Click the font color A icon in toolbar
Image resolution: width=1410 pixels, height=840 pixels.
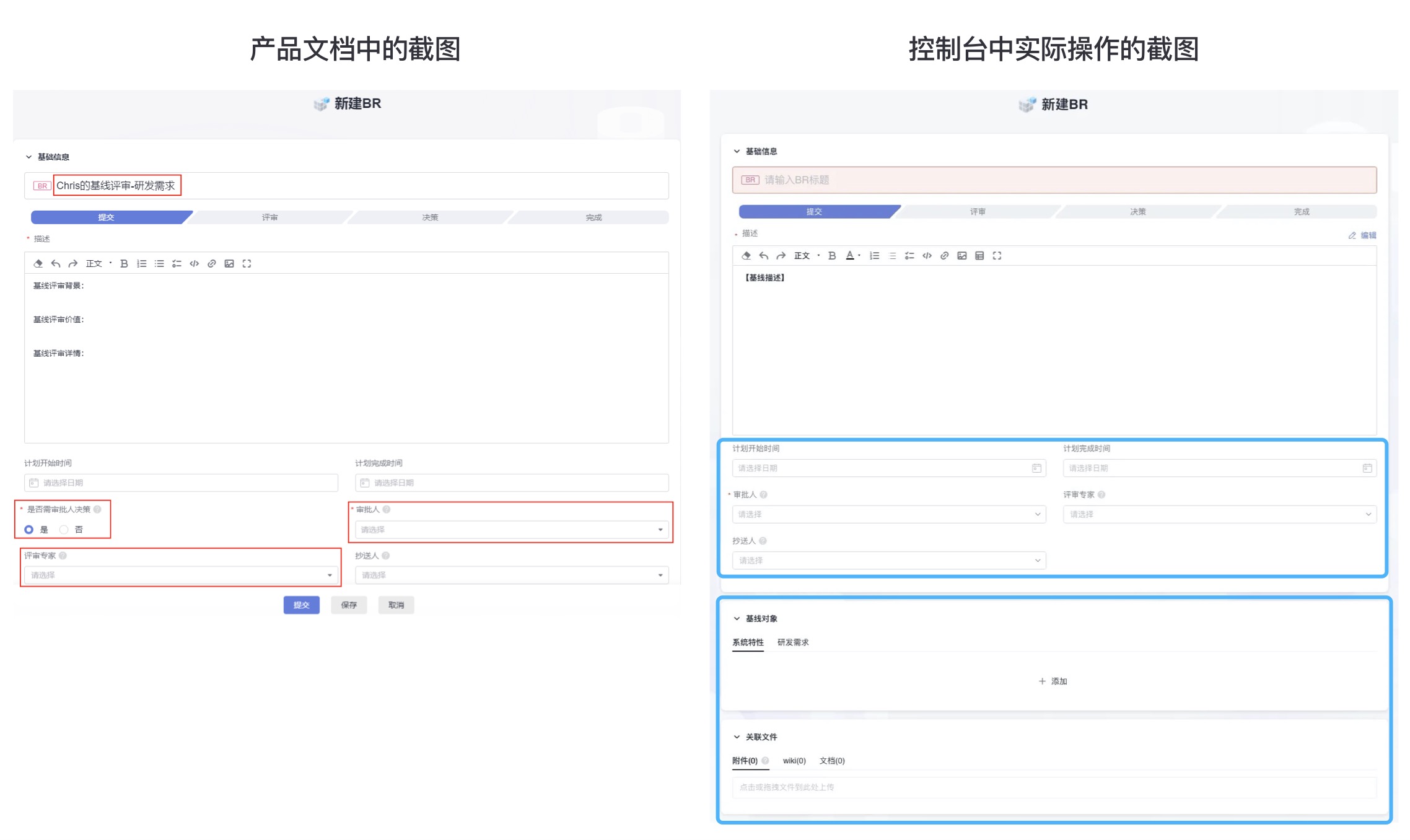pyautogui.click(x=850, y=255)
